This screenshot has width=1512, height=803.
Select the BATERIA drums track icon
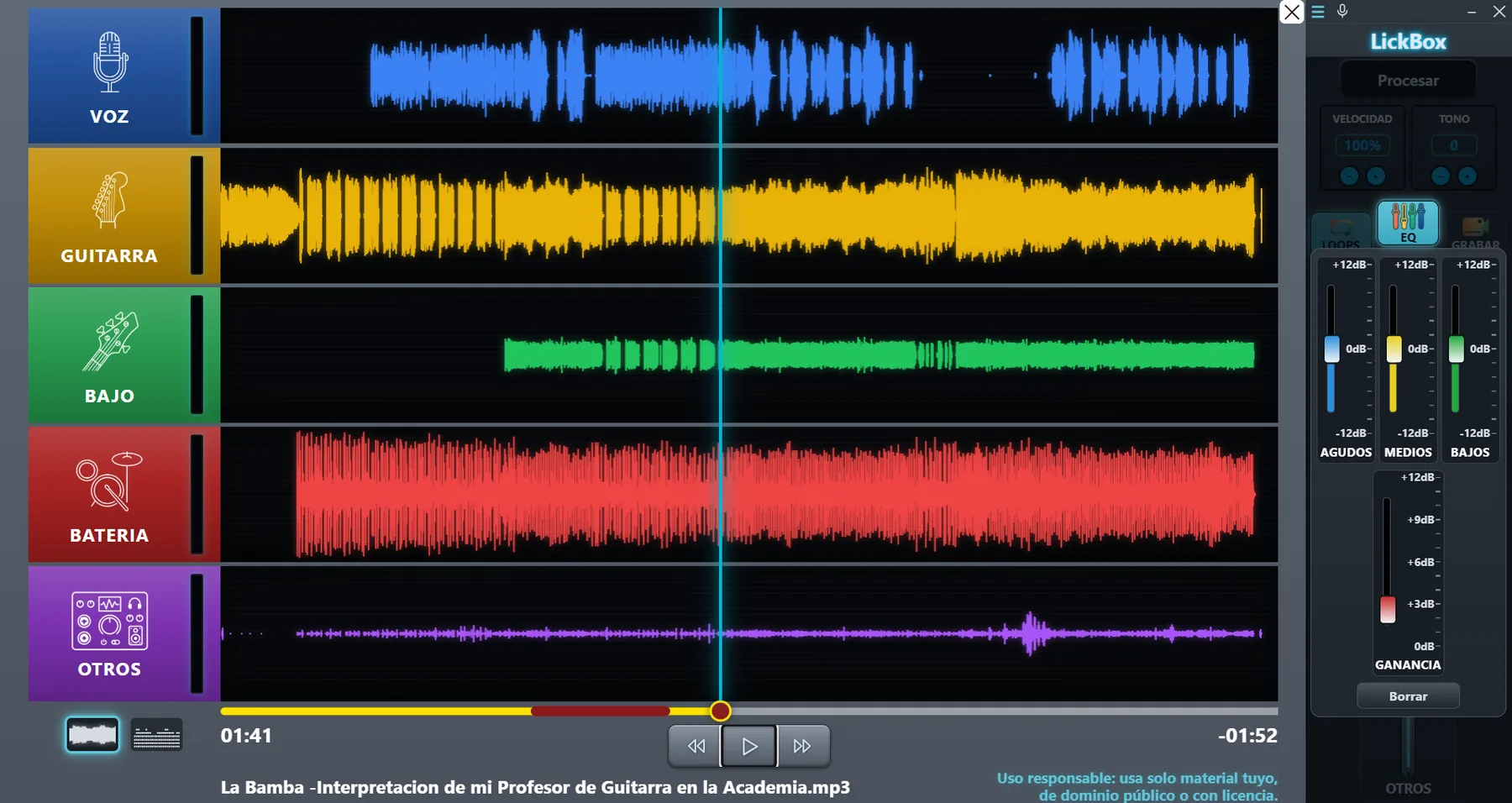coord(109,480)
